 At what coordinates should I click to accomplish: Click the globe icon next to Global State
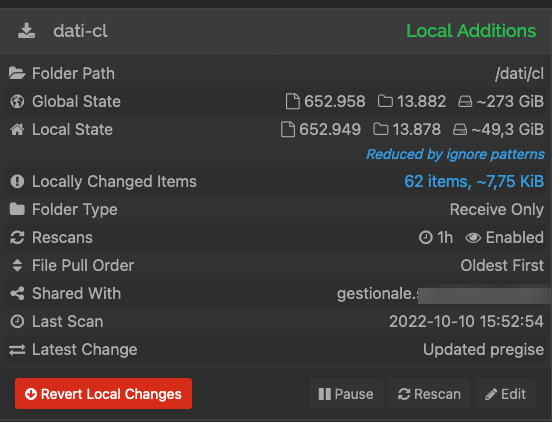[x=17, y=101]
